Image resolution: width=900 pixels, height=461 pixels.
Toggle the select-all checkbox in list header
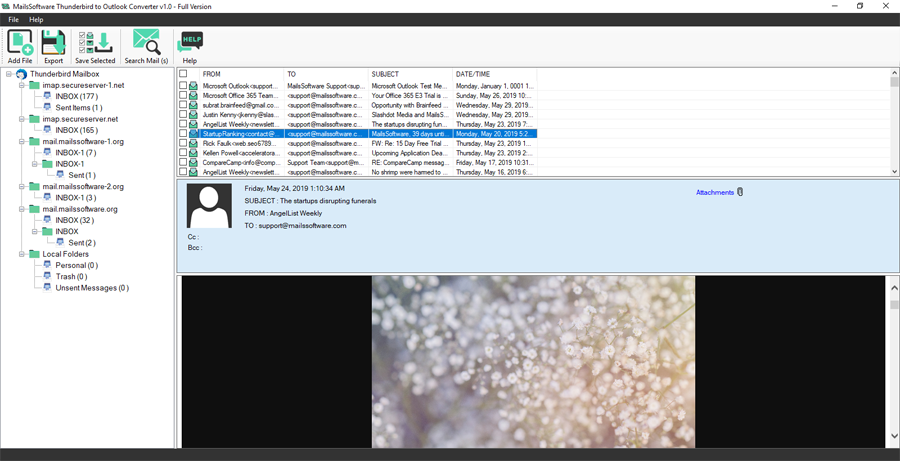point(183,73)
